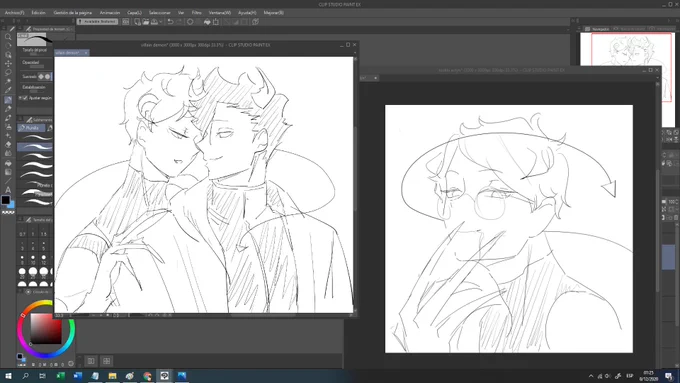The image size is (680, 383).
Task: Select the second Suavizado antialias option
Action: click(47, 77)
